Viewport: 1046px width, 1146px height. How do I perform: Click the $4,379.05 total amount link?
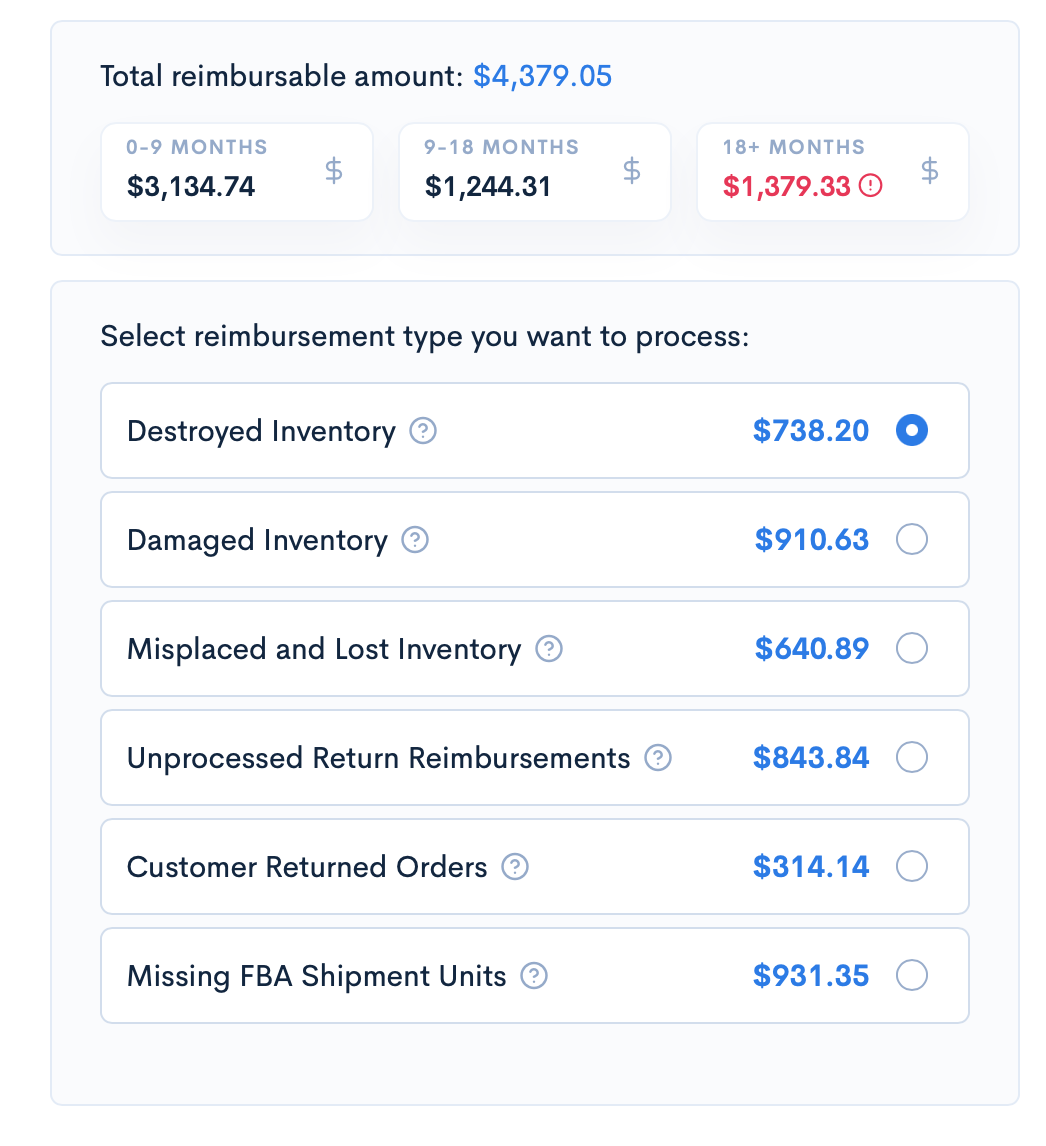point(542,75)
